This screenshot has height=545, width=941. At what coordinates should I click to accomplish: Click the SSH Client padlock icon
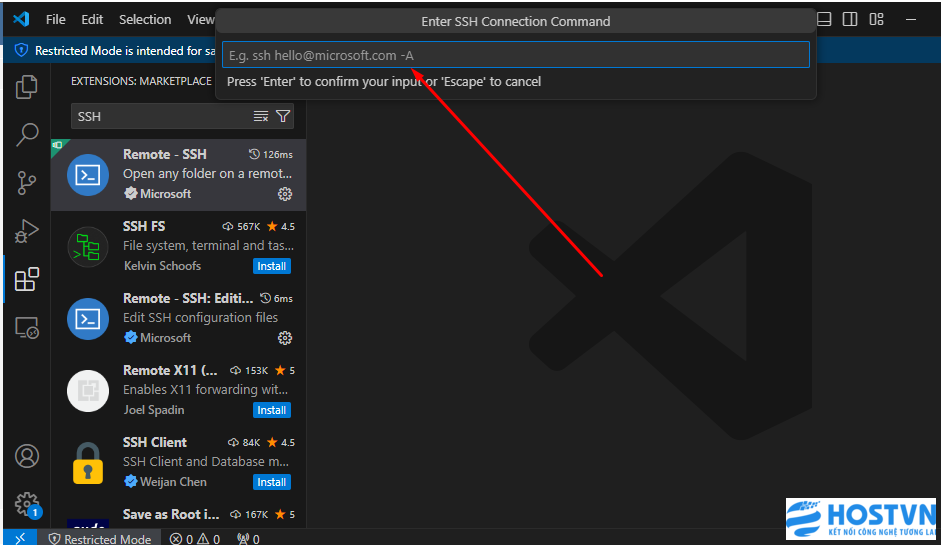pyautogui.click(x=88, y=463)
